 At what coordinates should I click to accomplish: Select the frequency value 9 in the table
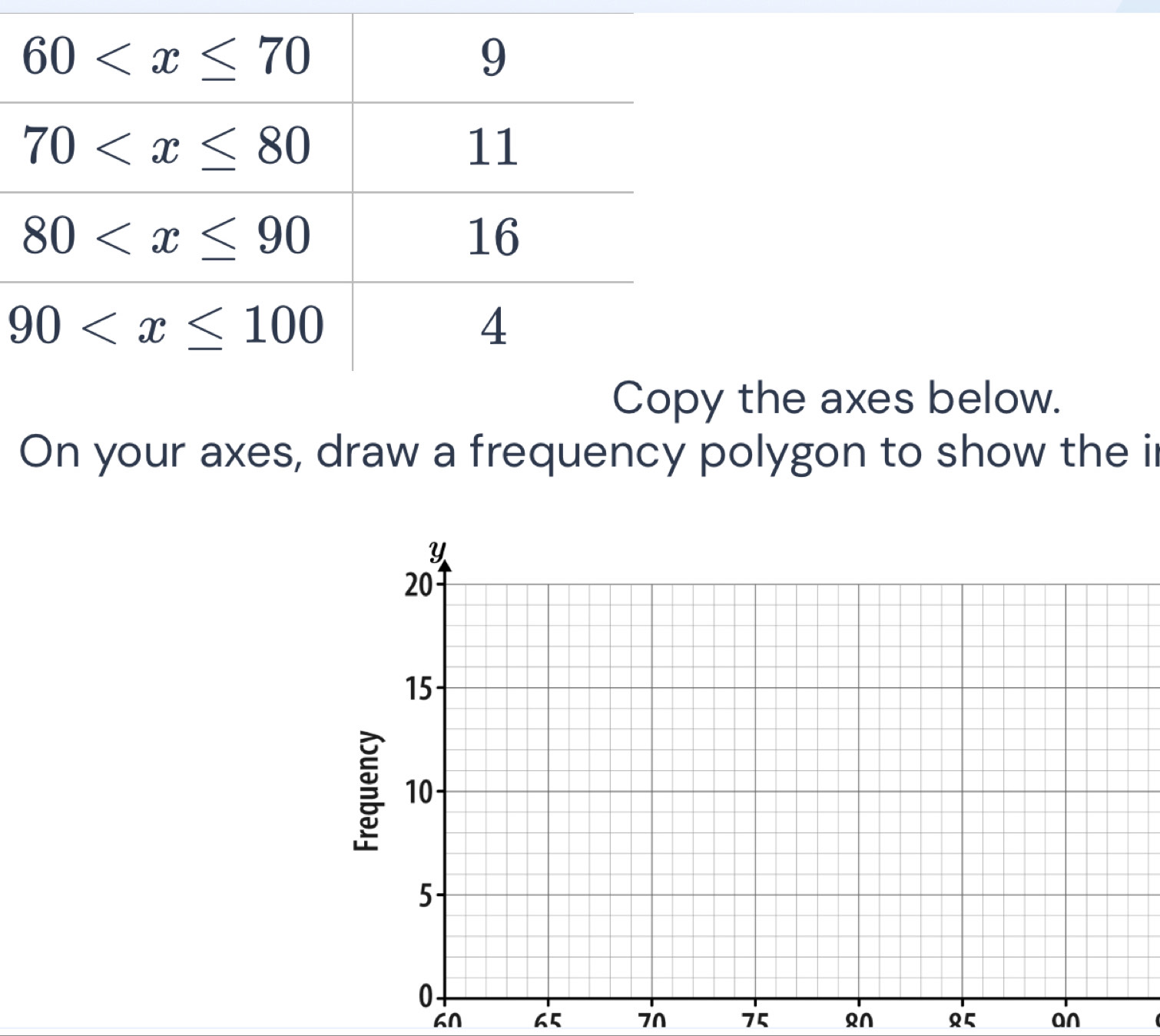tap(493, 58)
